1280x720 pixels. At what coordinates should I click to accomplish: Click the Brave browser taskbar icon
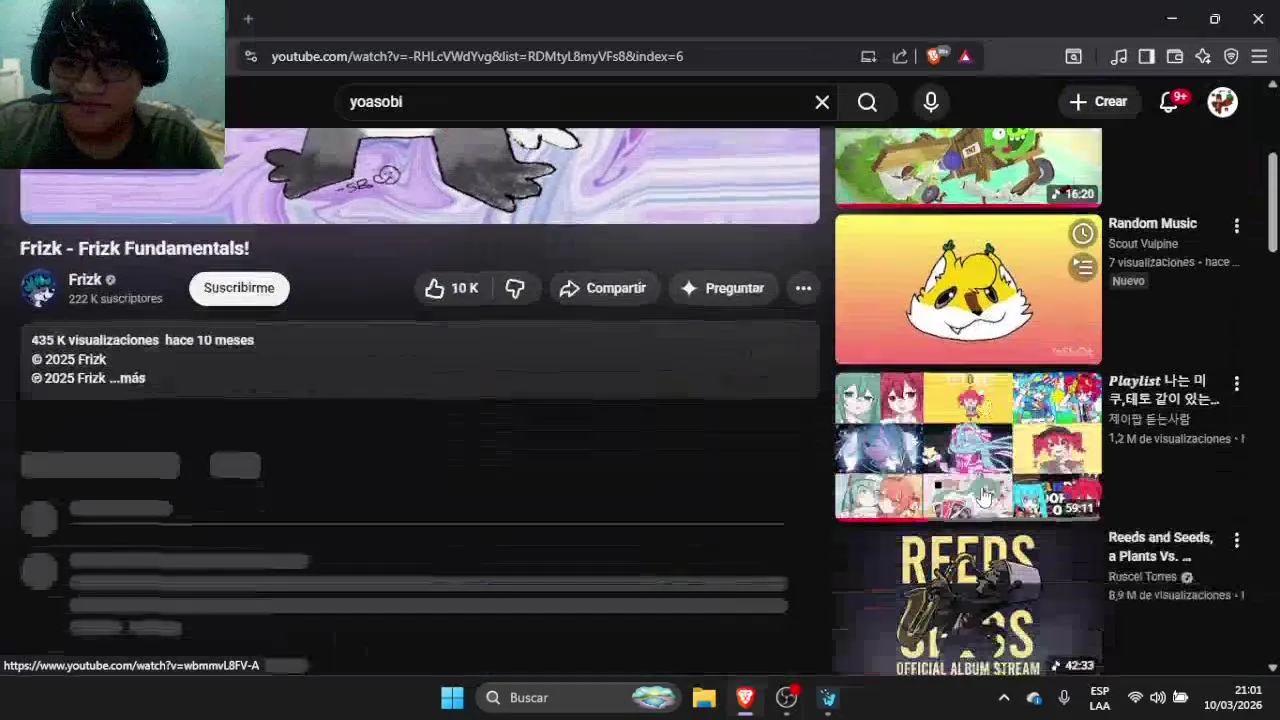point(745,698)
